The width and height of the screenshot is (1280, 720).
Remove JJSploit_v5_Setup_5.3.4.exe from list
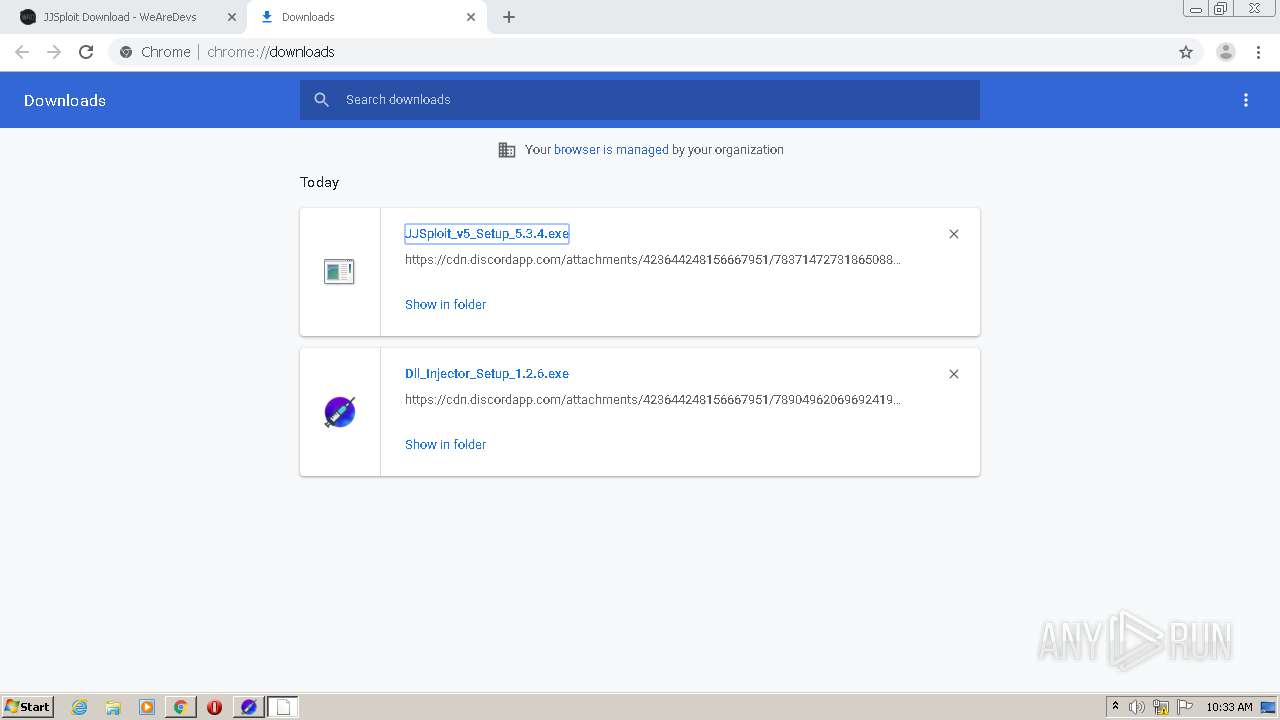[954, 234]
